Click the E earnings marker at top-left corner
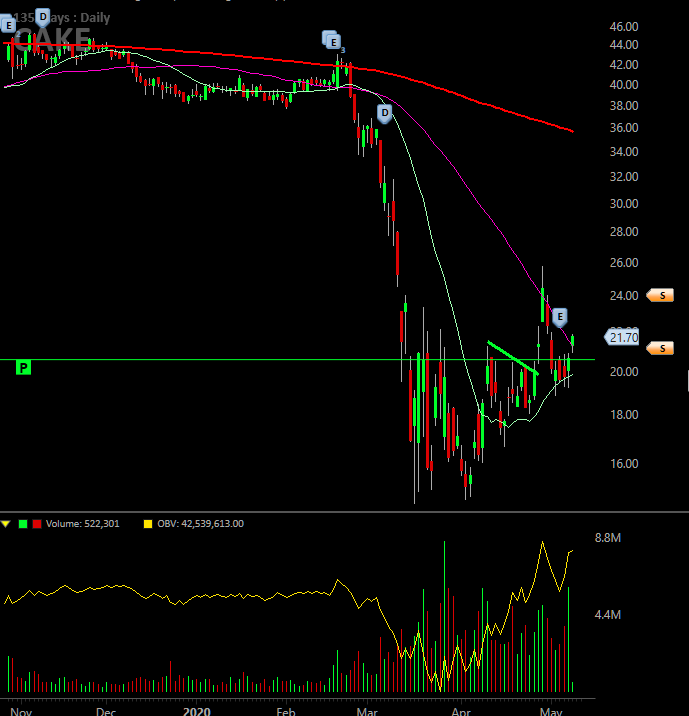 point(8,25)
